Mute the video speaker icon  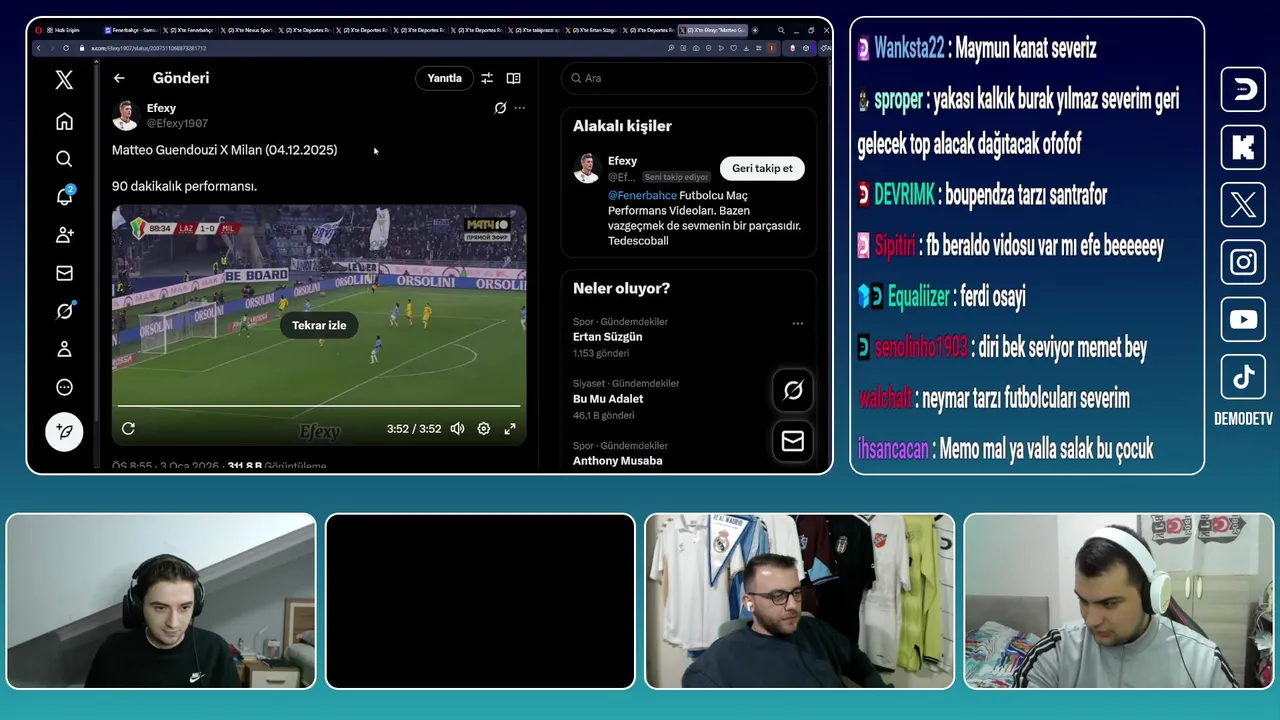pos(457,429)
